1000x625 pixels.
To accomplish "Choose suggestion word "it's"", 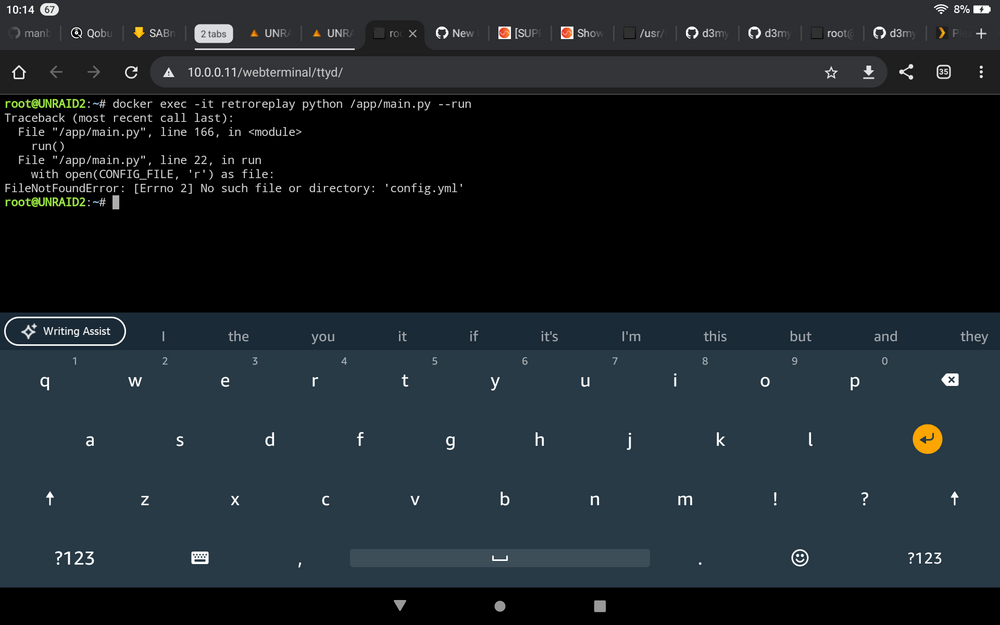I will [x=549, y=336].
